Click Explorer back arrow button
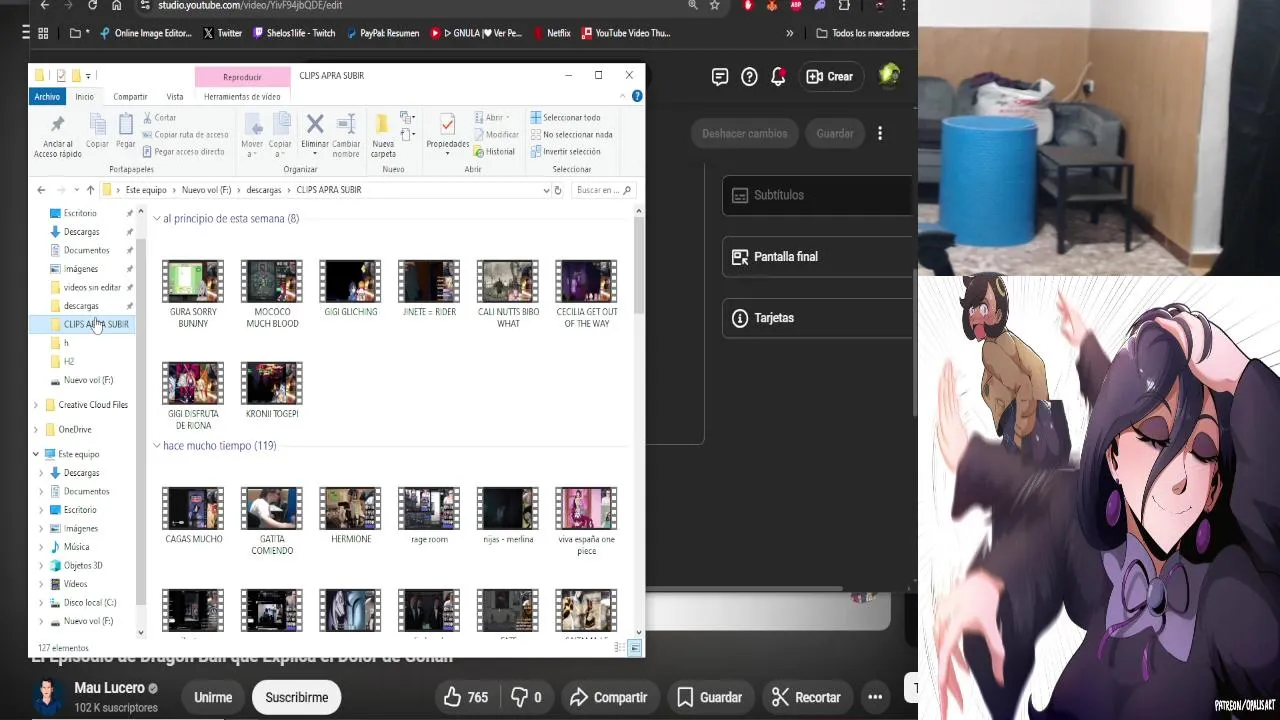The image size is (1280, 720). [x=41, y=190]
